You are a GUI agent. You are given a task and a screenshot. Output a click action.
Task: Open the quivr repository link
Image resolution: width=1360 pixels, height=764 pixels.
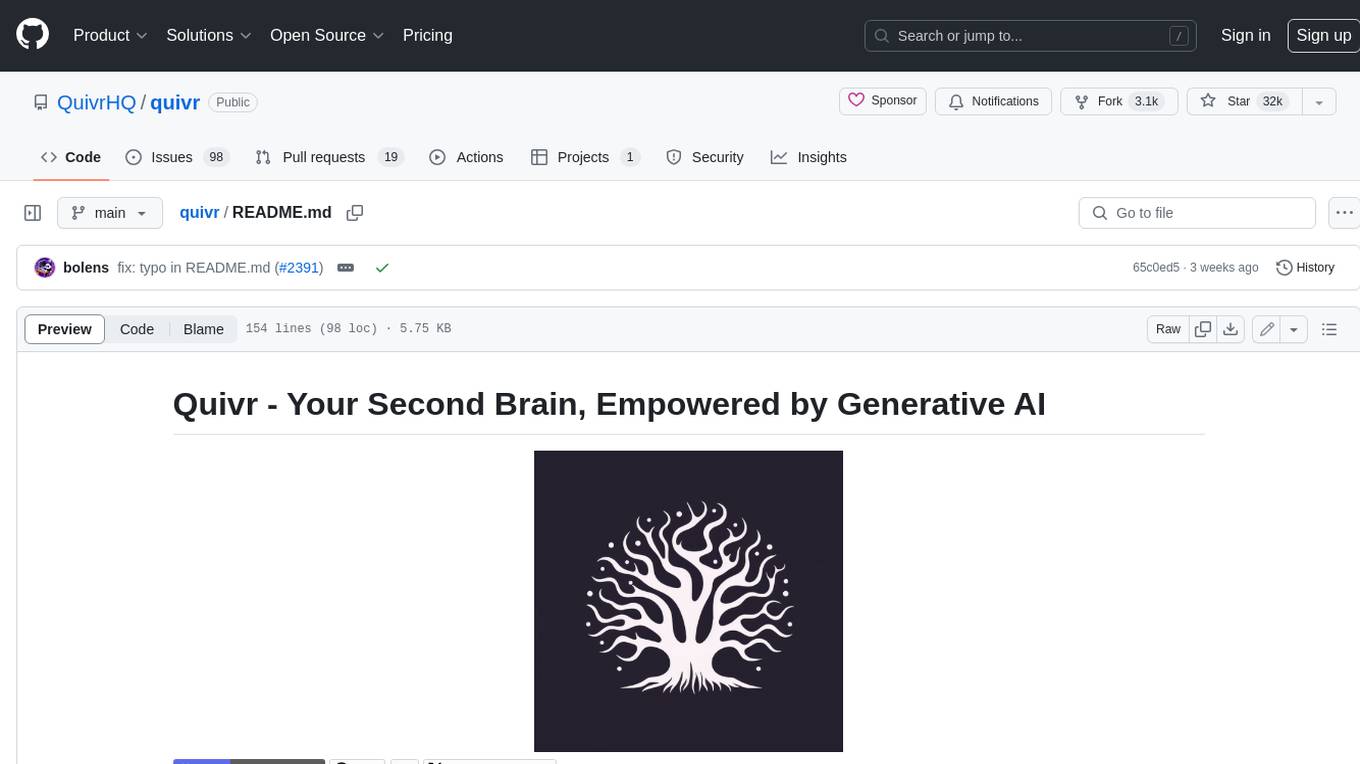pos(175,102)
